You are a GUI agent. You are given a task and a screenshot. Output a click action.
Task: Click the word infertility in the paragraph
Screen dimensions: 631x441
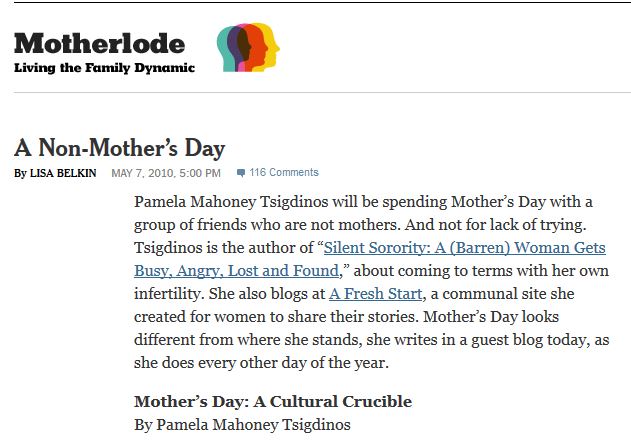[x=169, y=294]
